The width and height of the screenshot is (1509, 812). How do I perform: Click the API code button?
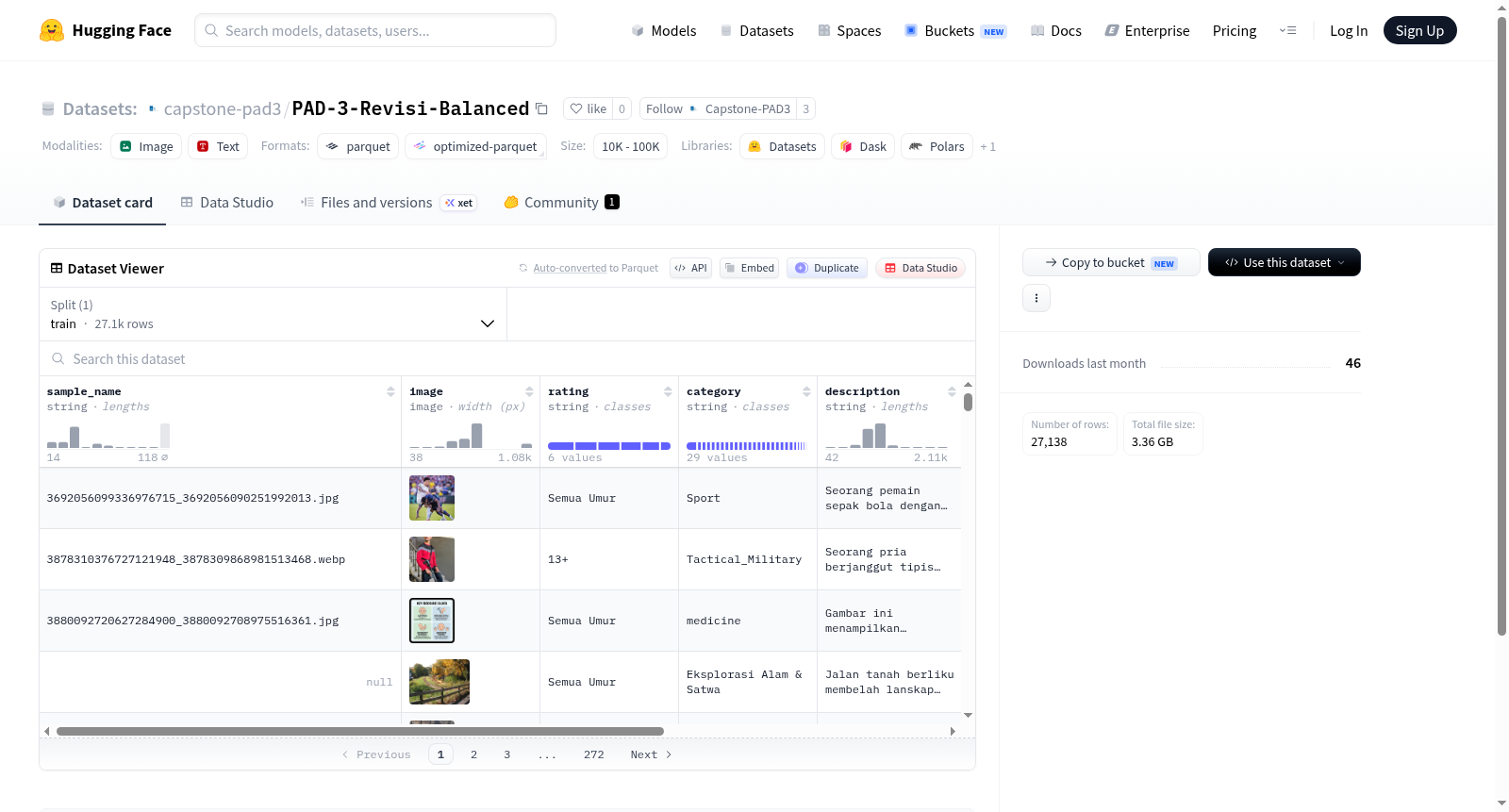click(690, 268)
